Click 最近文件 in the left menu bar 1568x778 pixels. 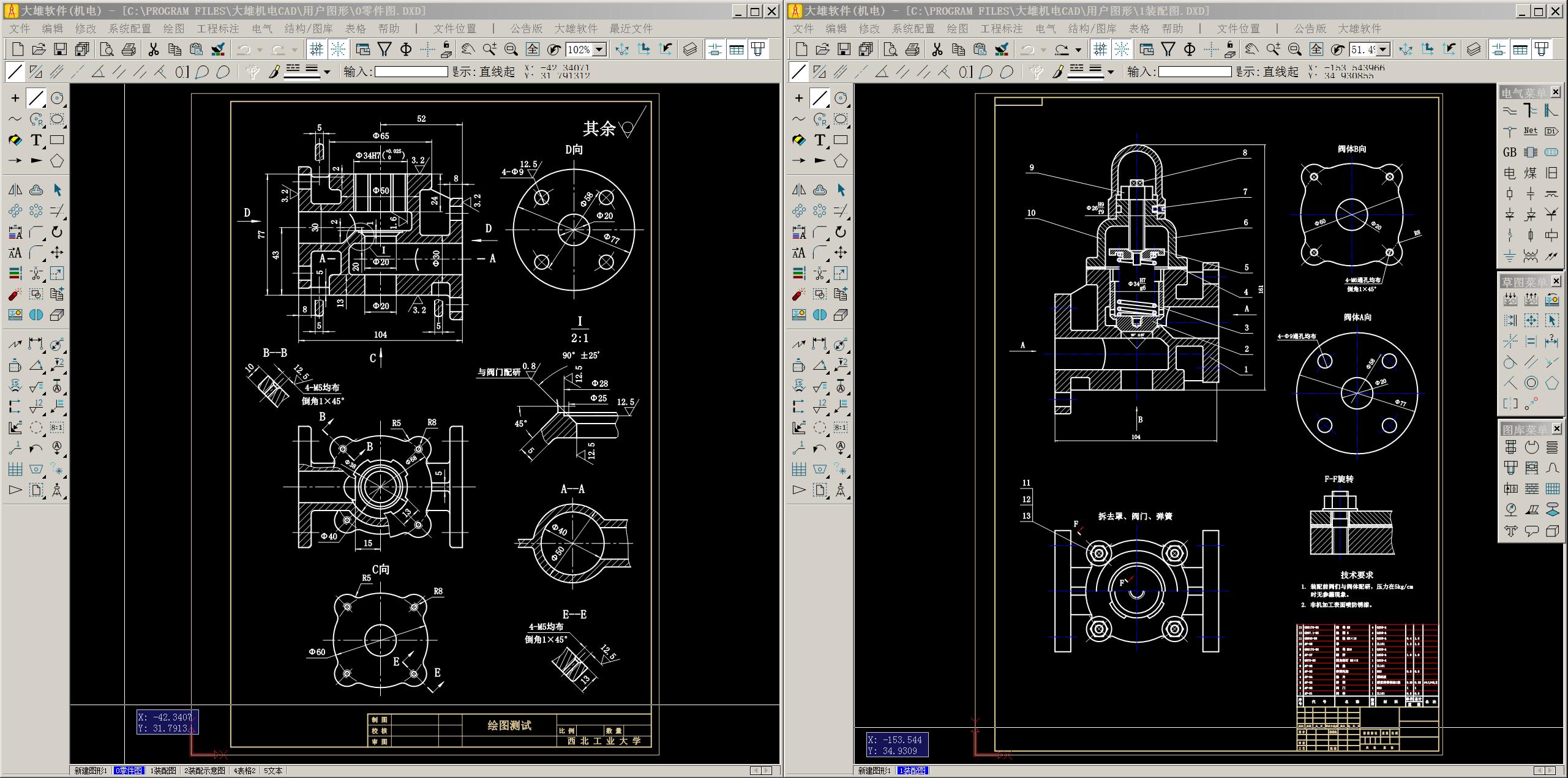[x=631, y=29]
